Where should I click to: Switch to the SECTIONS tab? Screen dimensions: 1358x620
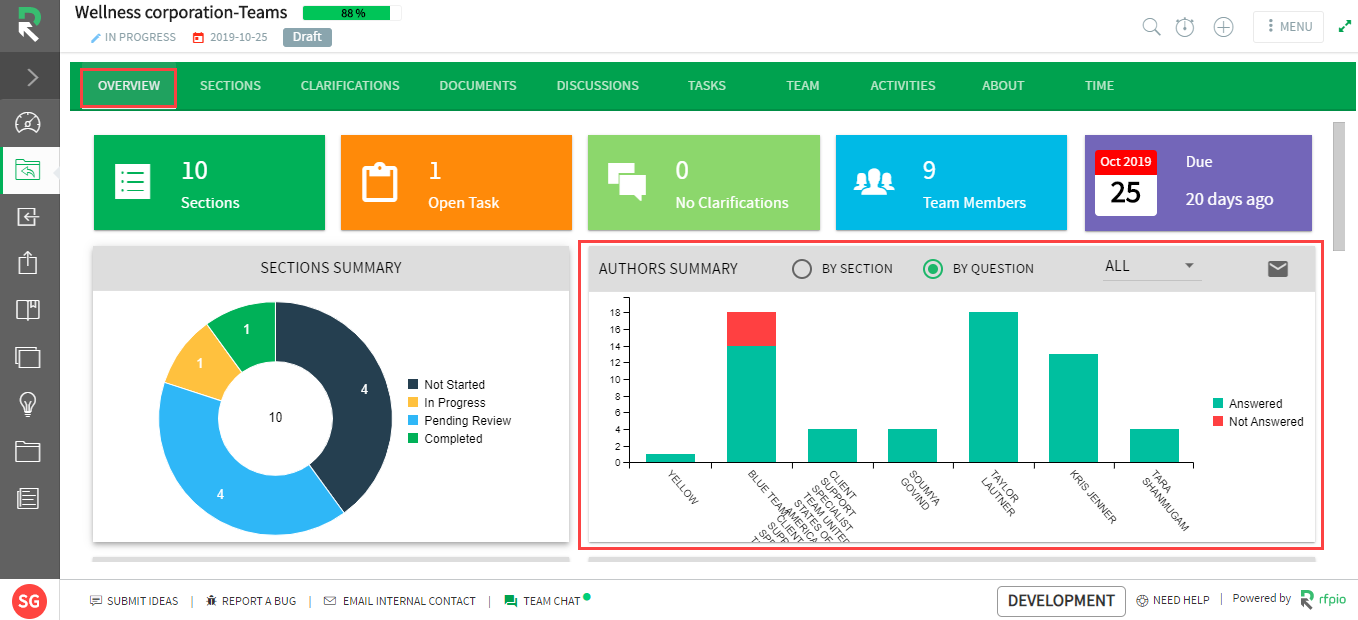(230, 86)
